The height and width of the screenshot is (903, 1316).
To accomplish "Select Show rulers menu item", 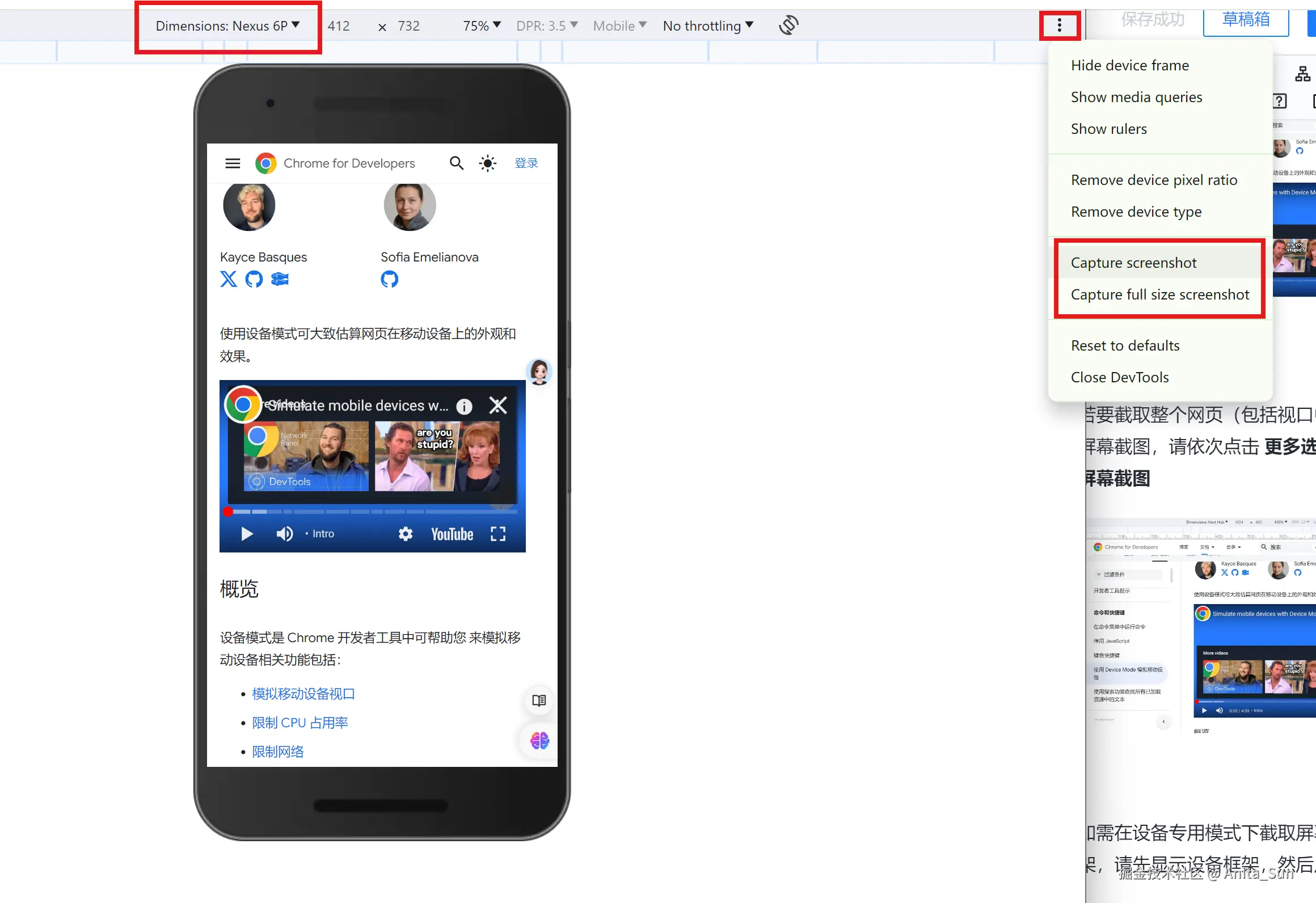I will 1160,129.
